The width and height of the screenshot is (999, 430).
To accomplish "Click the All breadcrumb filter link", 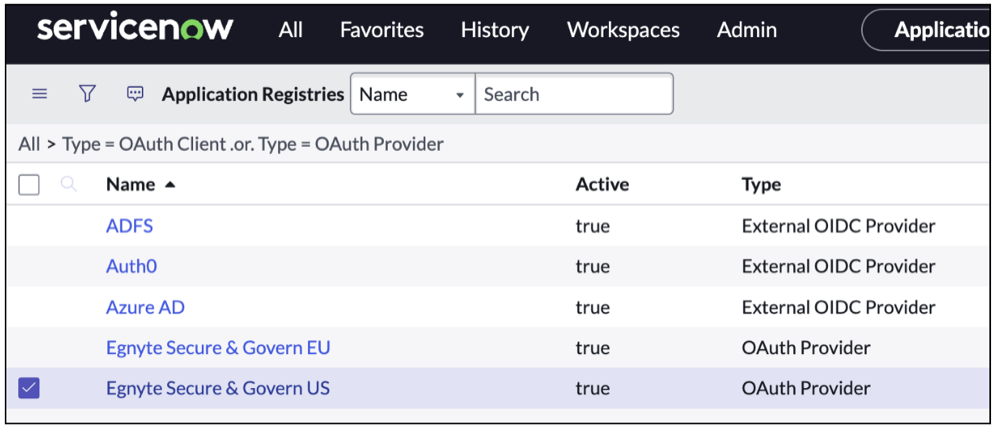I will [29, 145].
